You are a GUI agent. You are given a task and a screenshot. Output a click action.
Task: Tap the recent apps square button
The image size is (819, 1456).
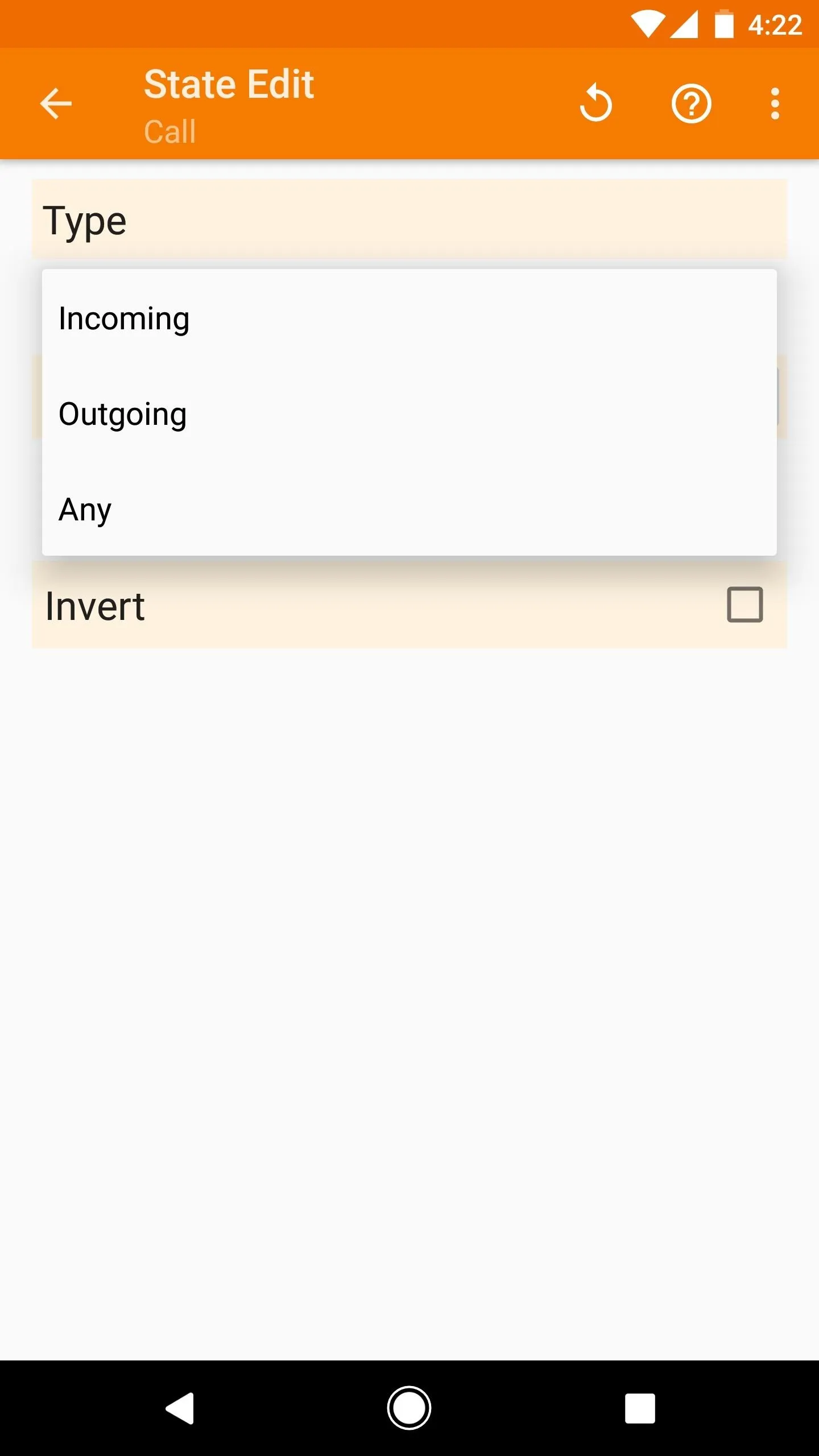[640, 1408]
